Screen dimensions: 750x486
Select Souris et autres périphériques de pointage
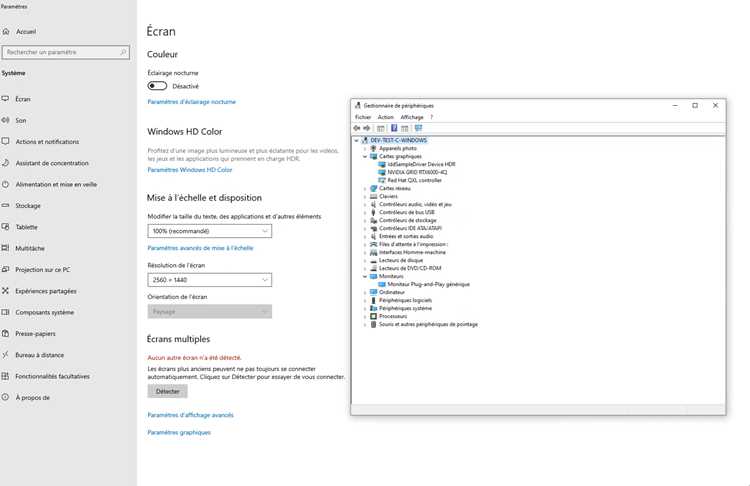[429, 324]
